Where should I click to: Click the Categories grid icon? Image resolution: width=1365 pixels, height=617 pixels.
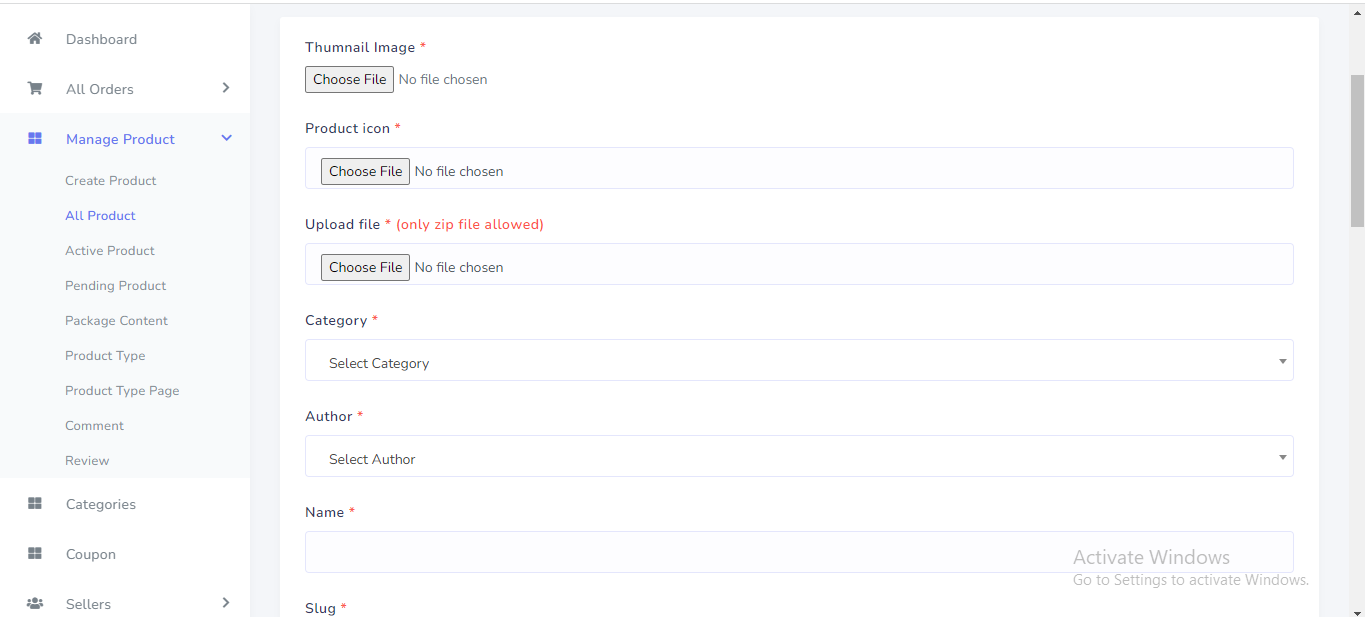(35, 504)
